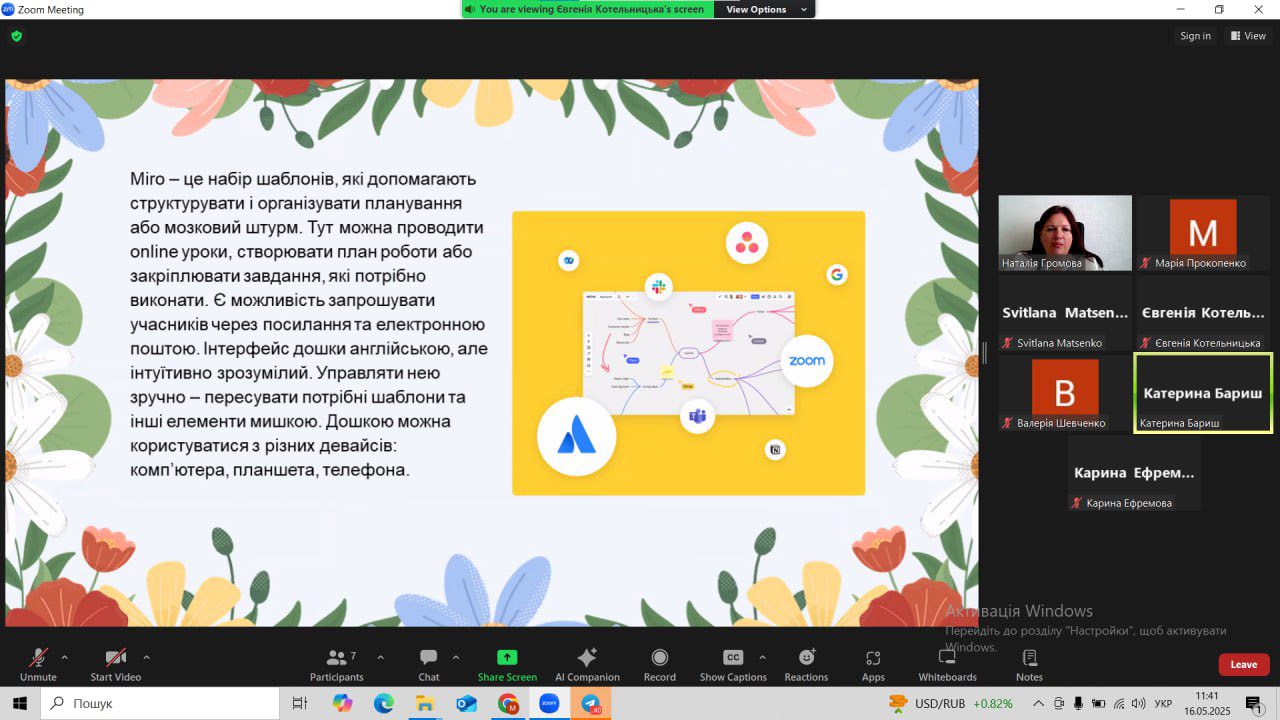Select Наталія Громова video tile
The height and width of the screenshot is (720, 1280).
(x=1065, y=233)
